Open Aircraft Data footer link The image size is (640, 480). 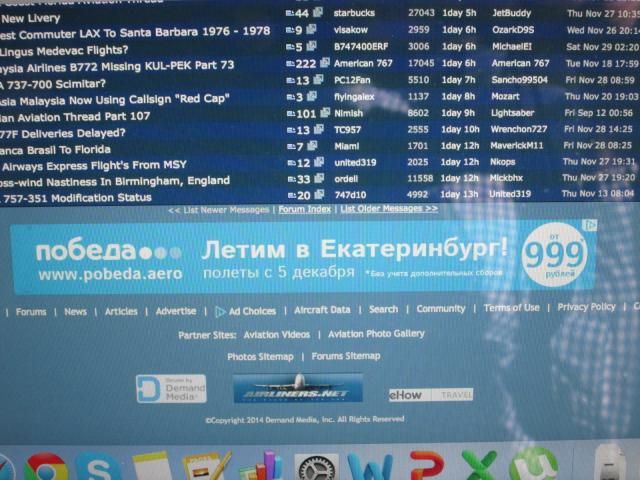(322, 310)
